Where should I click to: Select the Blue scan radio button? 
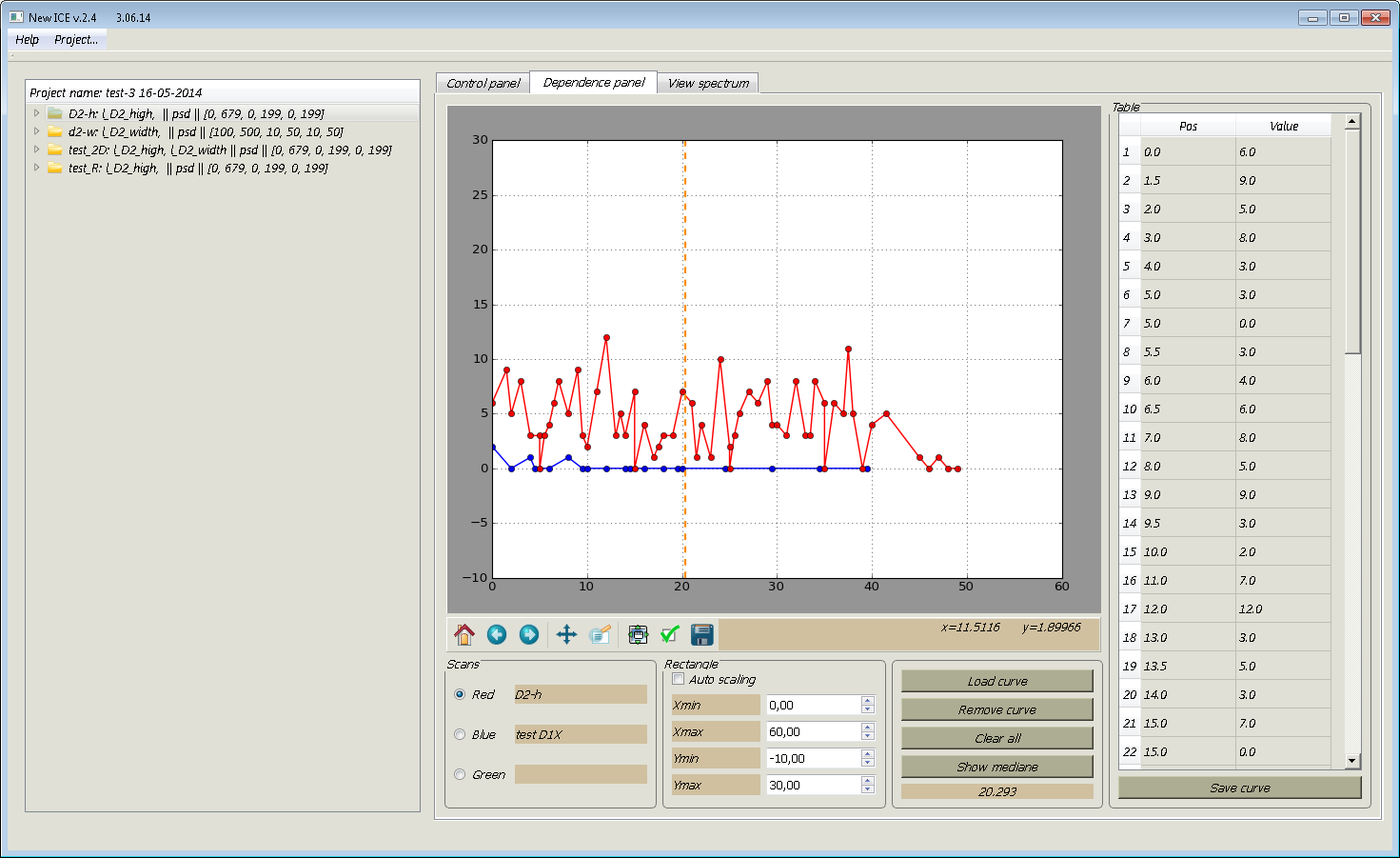(x=460, y=735)
